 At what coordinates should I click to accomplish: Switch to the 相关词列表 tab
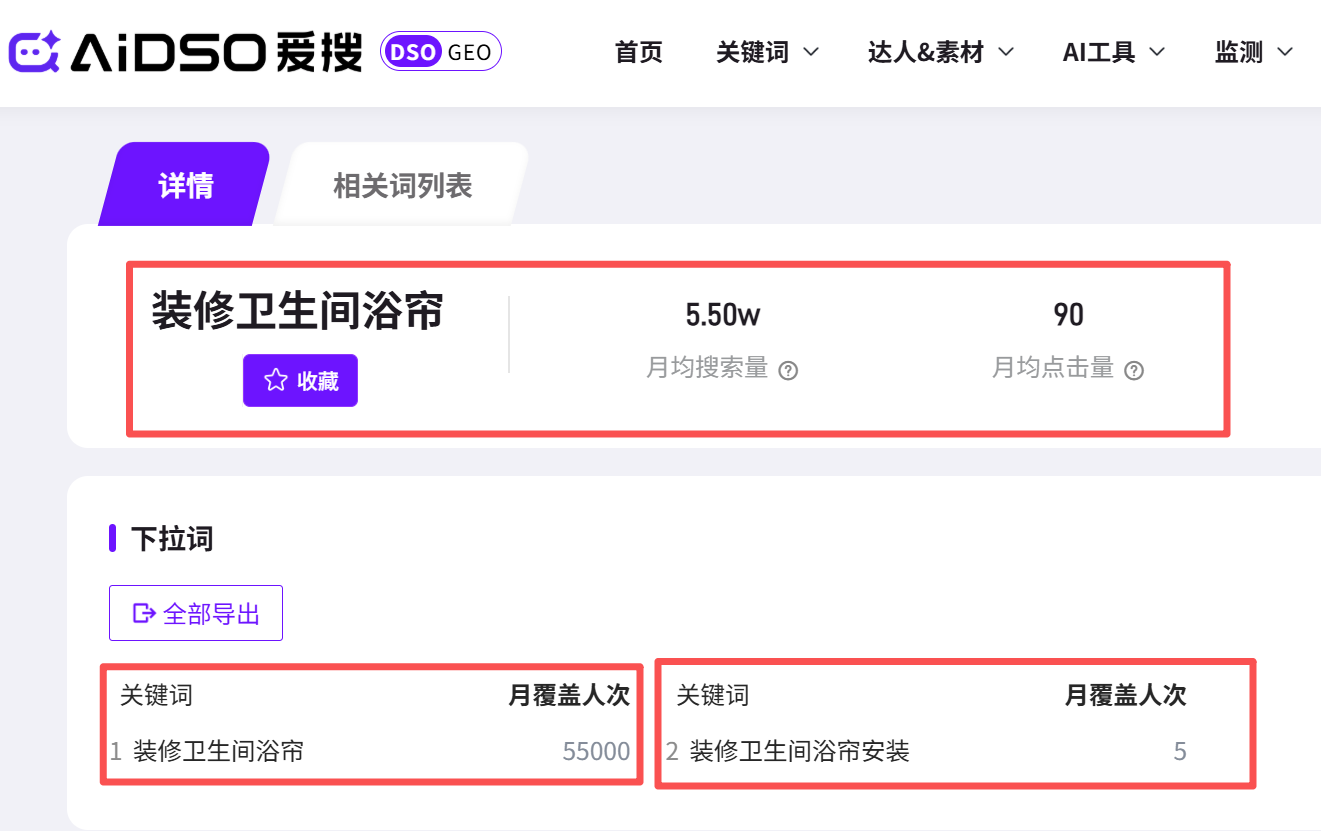point(402,185)
